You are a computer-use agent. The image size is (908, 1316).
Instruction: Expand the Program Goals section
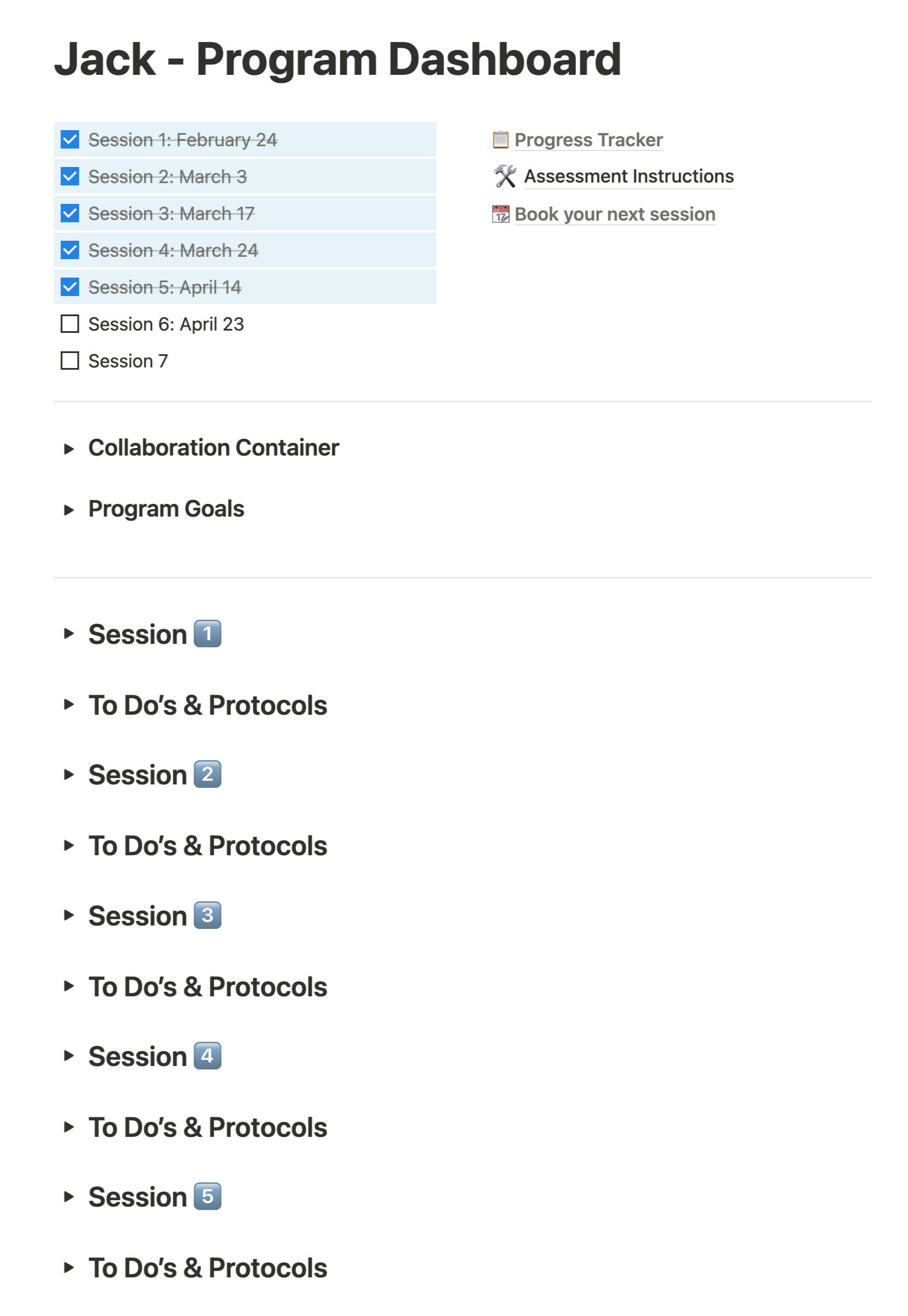pos(69,510)
